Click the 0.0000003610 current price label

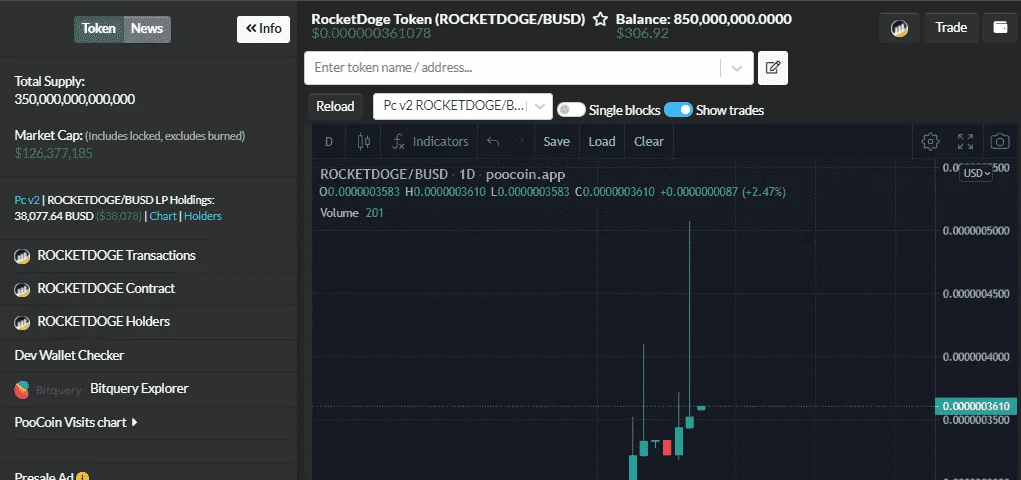pos(975,406)
